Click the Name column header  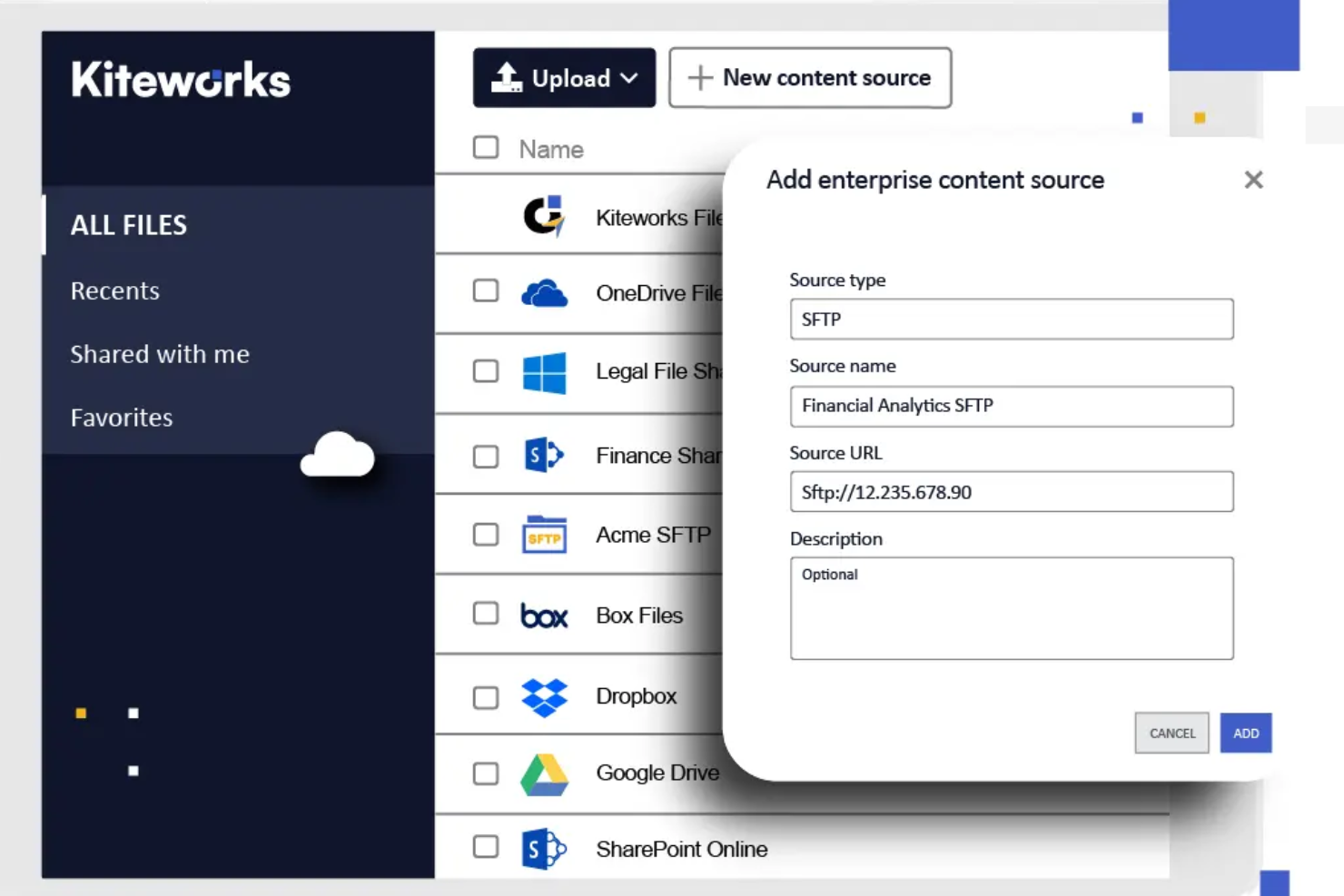tap(551, 149)
